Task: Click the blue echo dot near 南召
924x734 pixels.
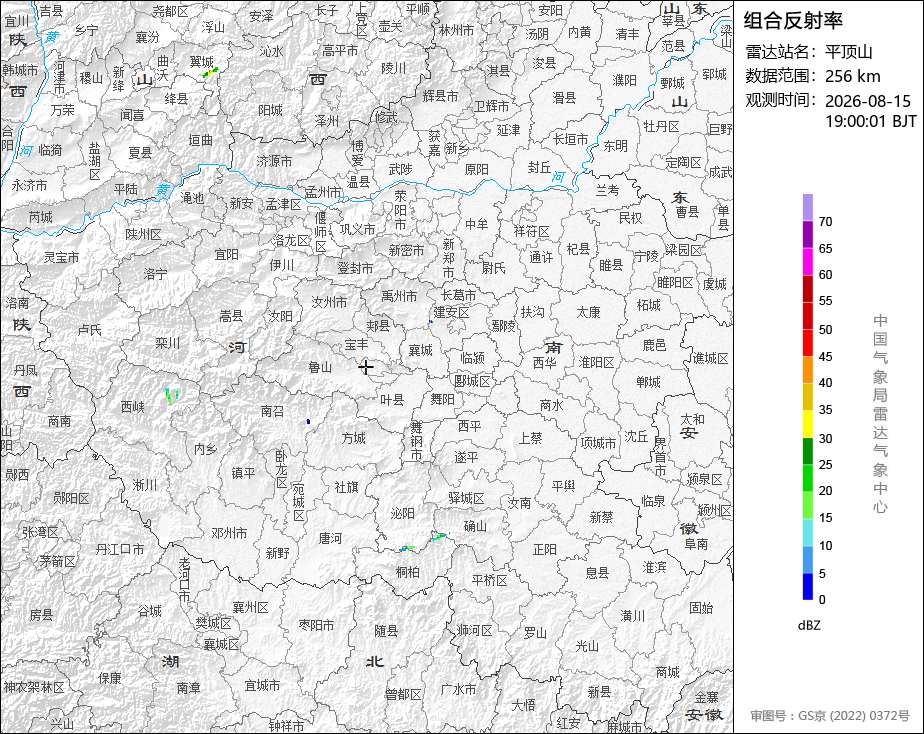Action: click(308, 422)
